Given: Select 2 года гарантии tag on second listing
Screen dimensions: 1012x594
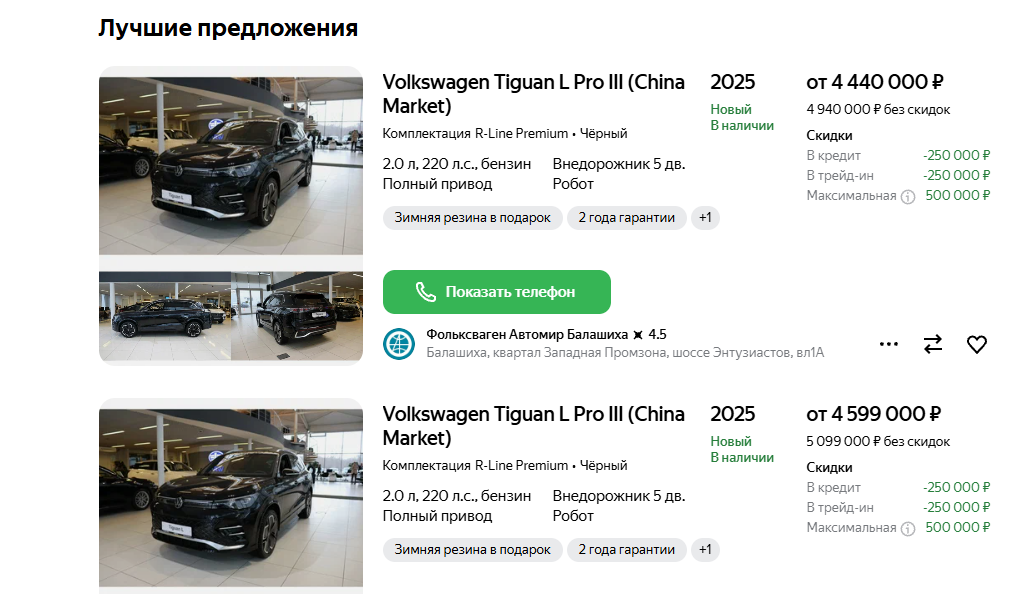Looking at the screenshot, I should click(x=627, y=550).
